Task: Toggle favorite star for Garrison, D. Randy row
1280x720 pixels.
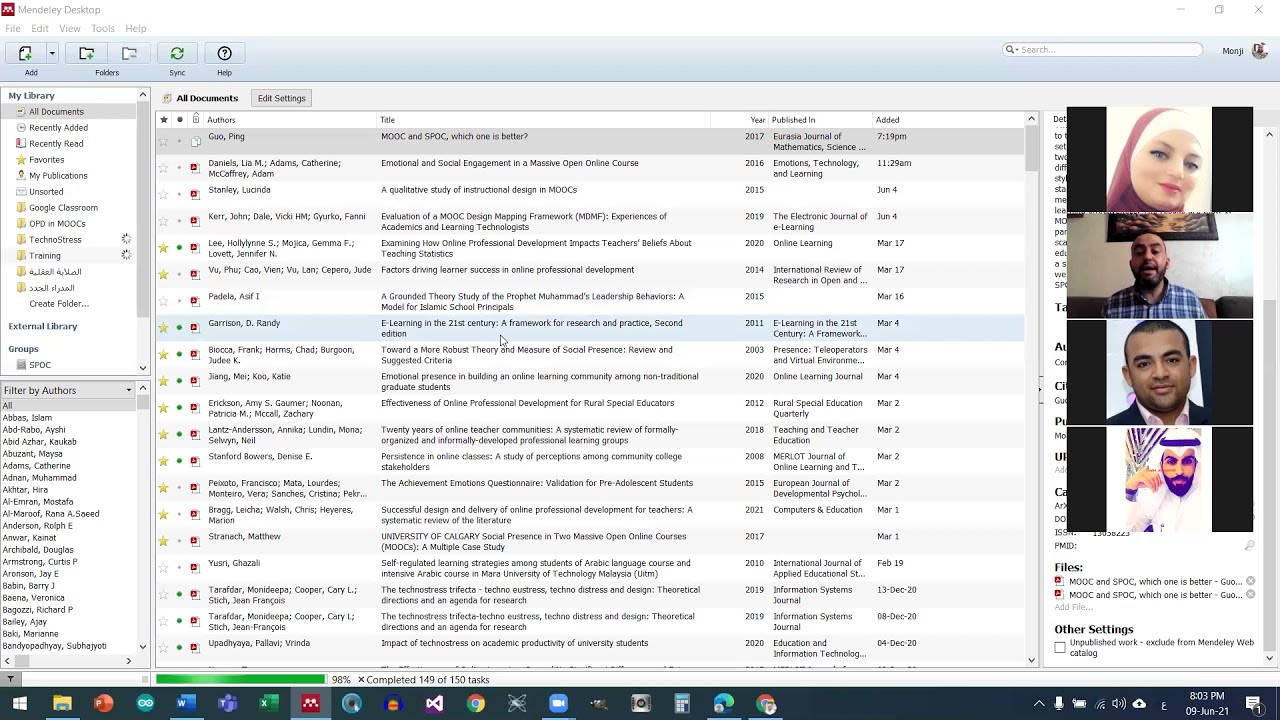Action: tap(164, 328)
